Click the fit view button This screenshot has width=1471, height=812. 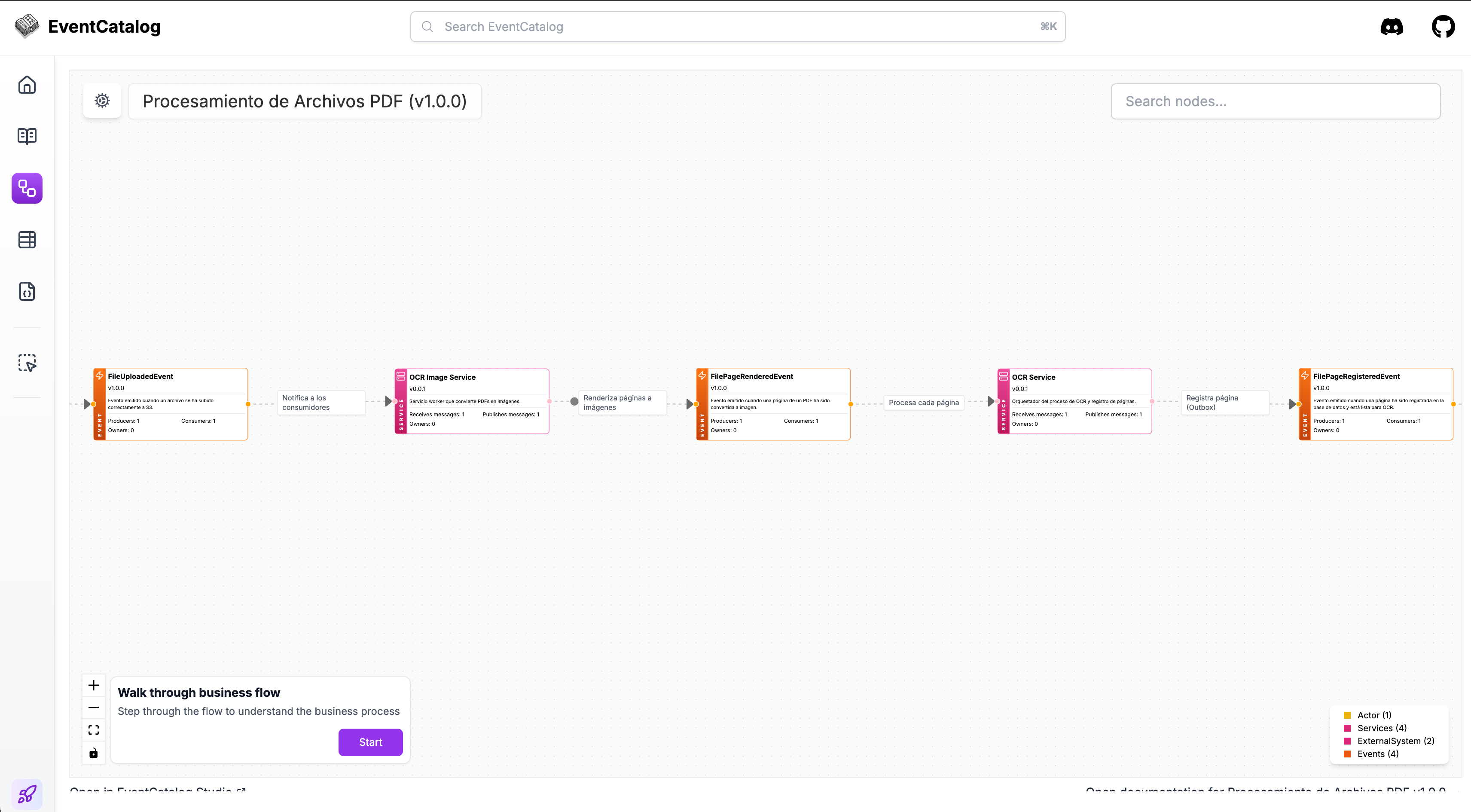click(x=94, y=730)
